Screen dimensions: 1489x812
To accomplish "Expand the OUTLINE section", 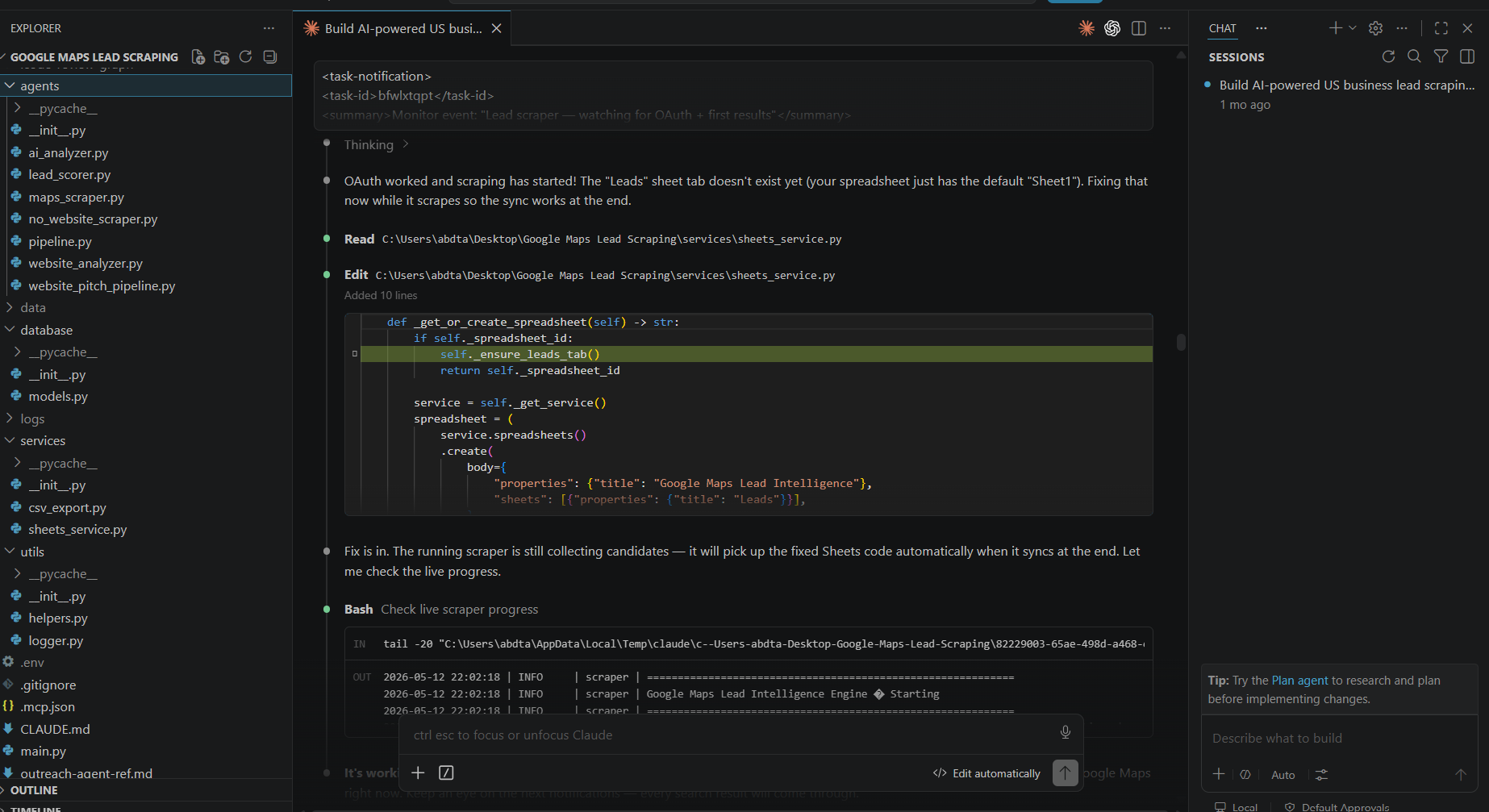I will (146, 790).
